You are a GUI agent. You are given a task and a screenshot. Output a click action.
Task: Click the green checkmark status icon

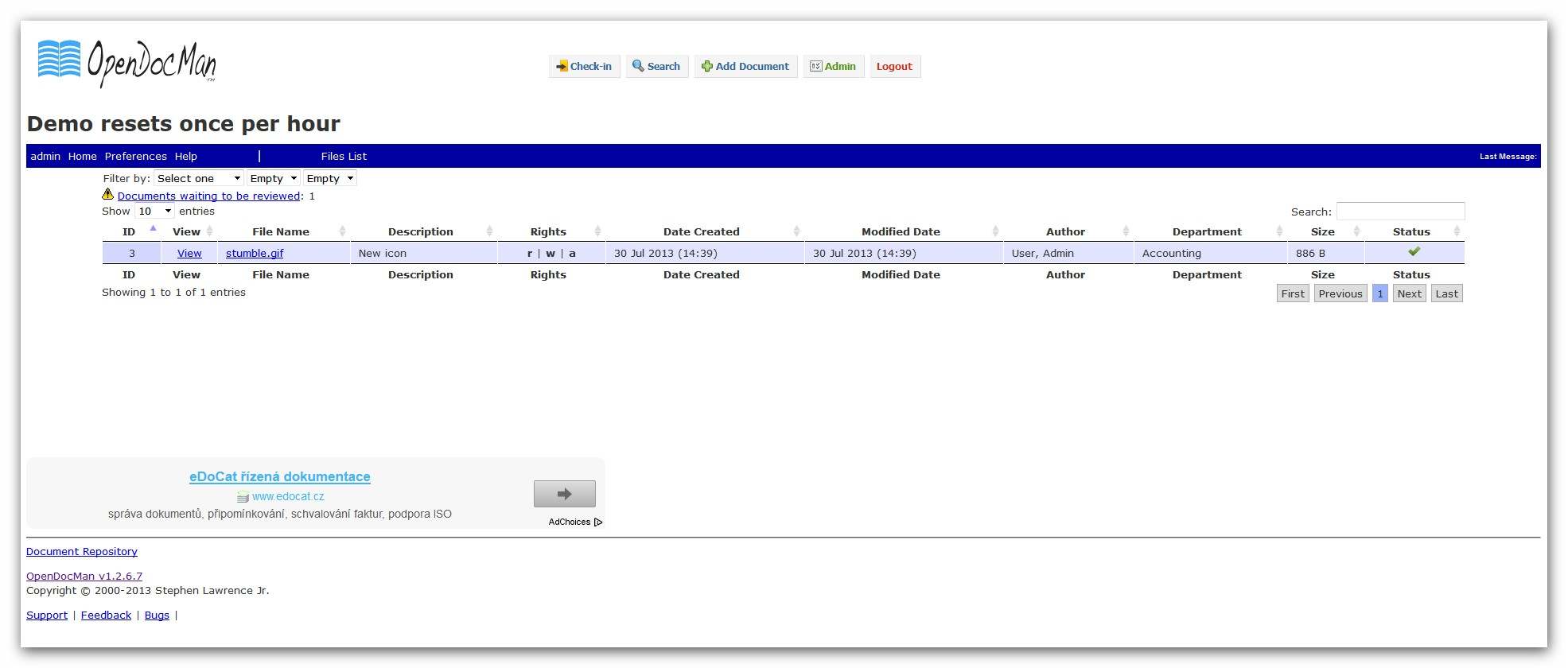pyautogui.click(x=1414, y=251)
